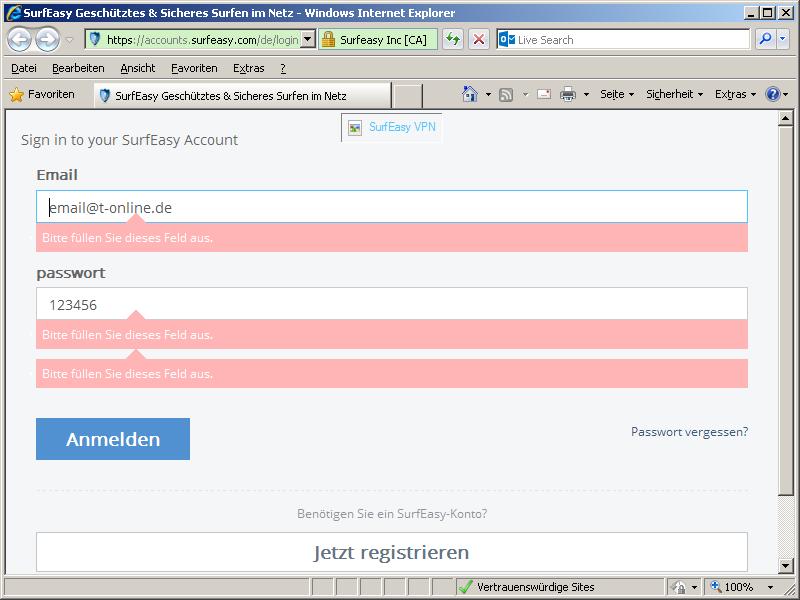
Task: Expand the address bar URL dropdown
Action: click(308, 40)
